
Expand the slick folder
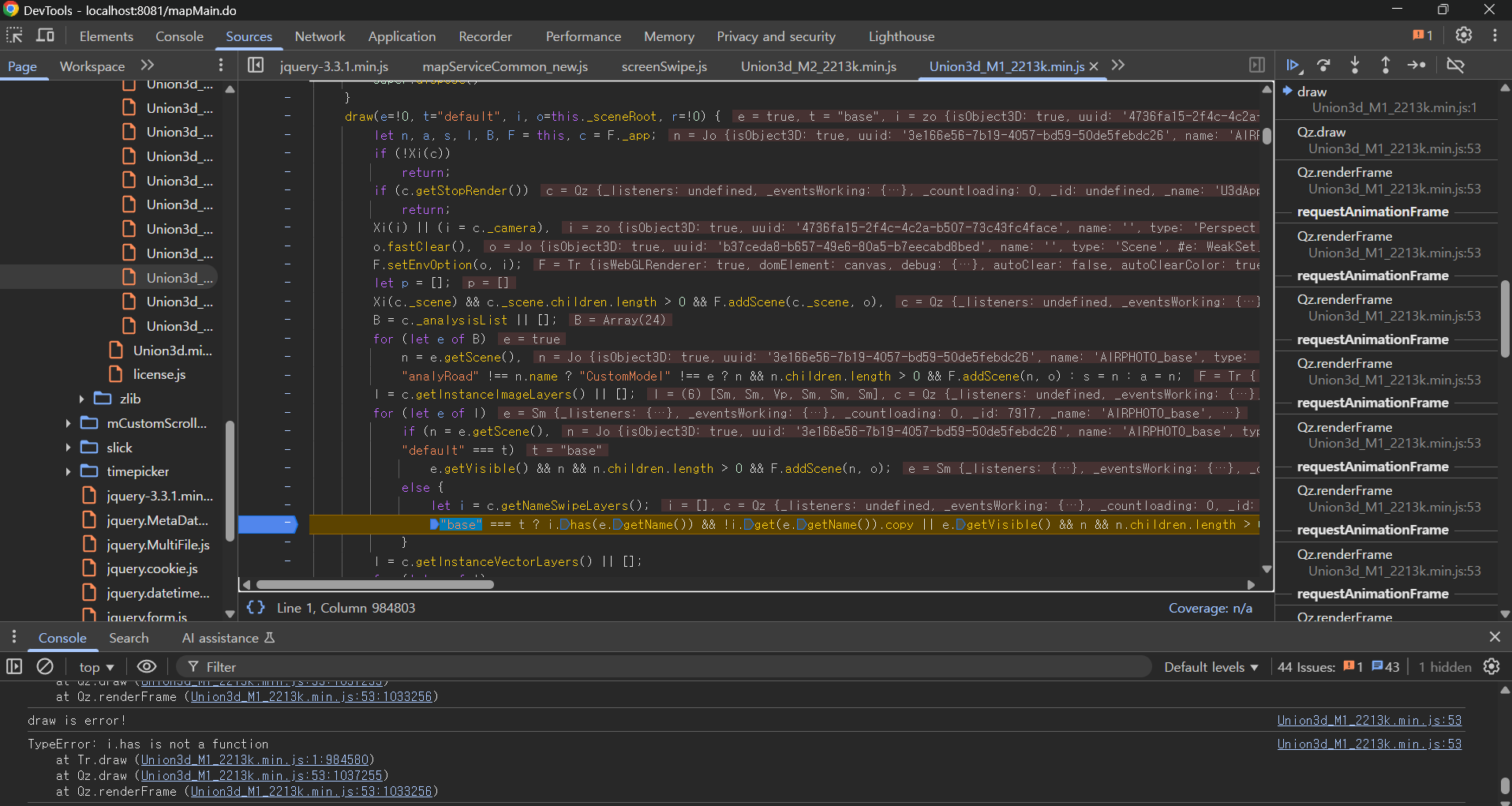[68, 448]
